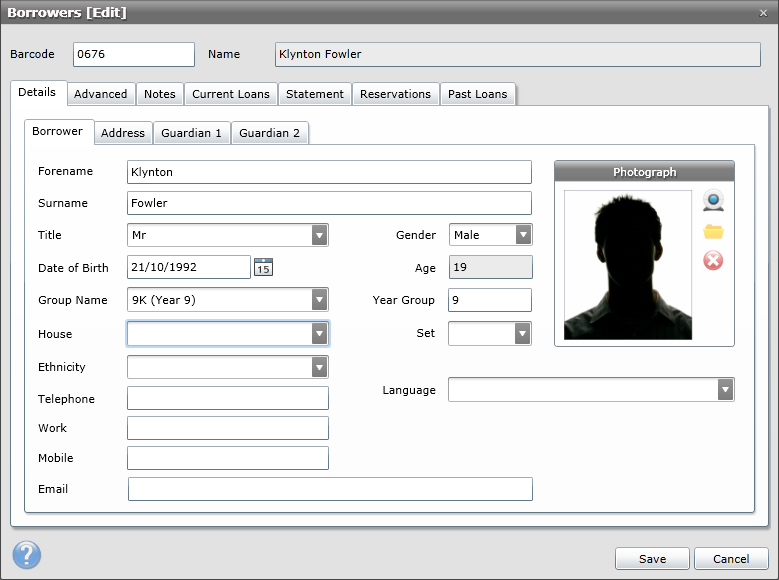Click the Cancel button
Viewport: 779px width, 580px height.
pos(731,559)
